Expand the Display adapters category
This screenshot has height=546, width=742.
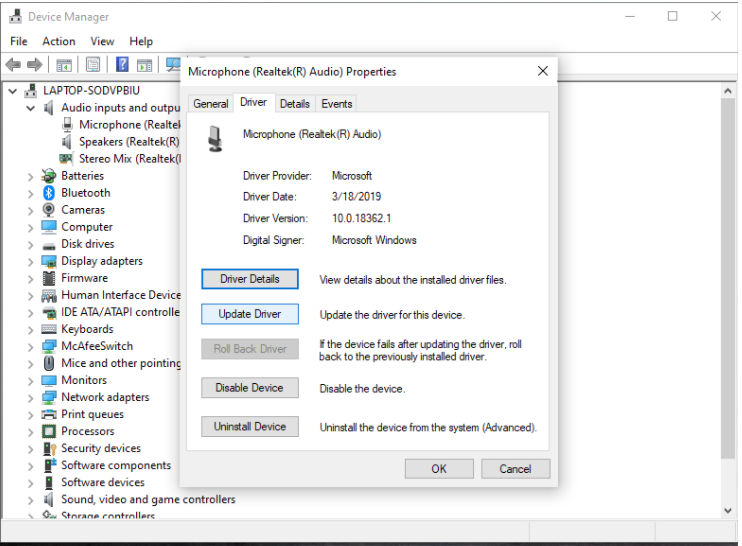tap(30, 262)
